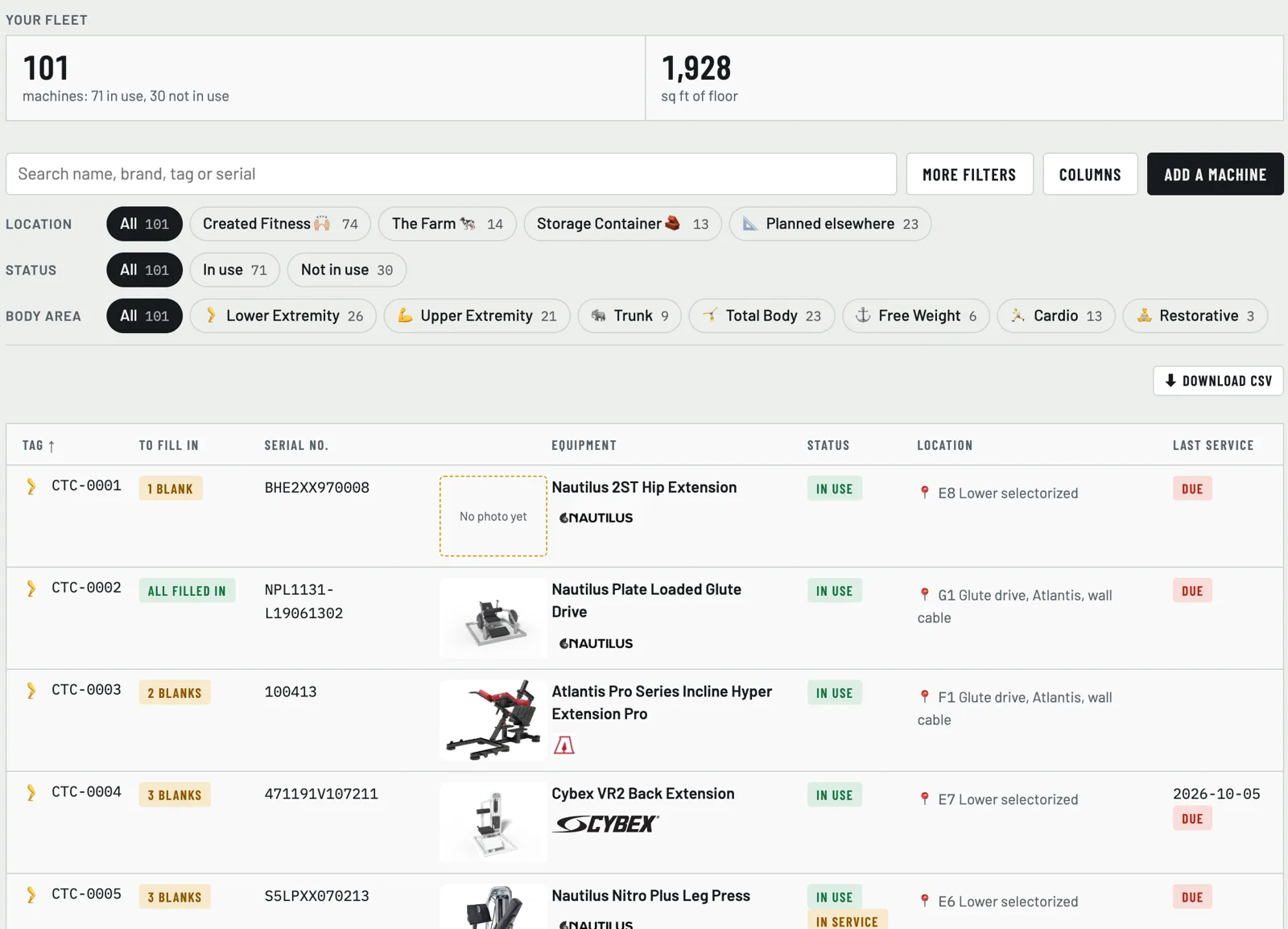Click the To Fill In column header

click(168, 445)
